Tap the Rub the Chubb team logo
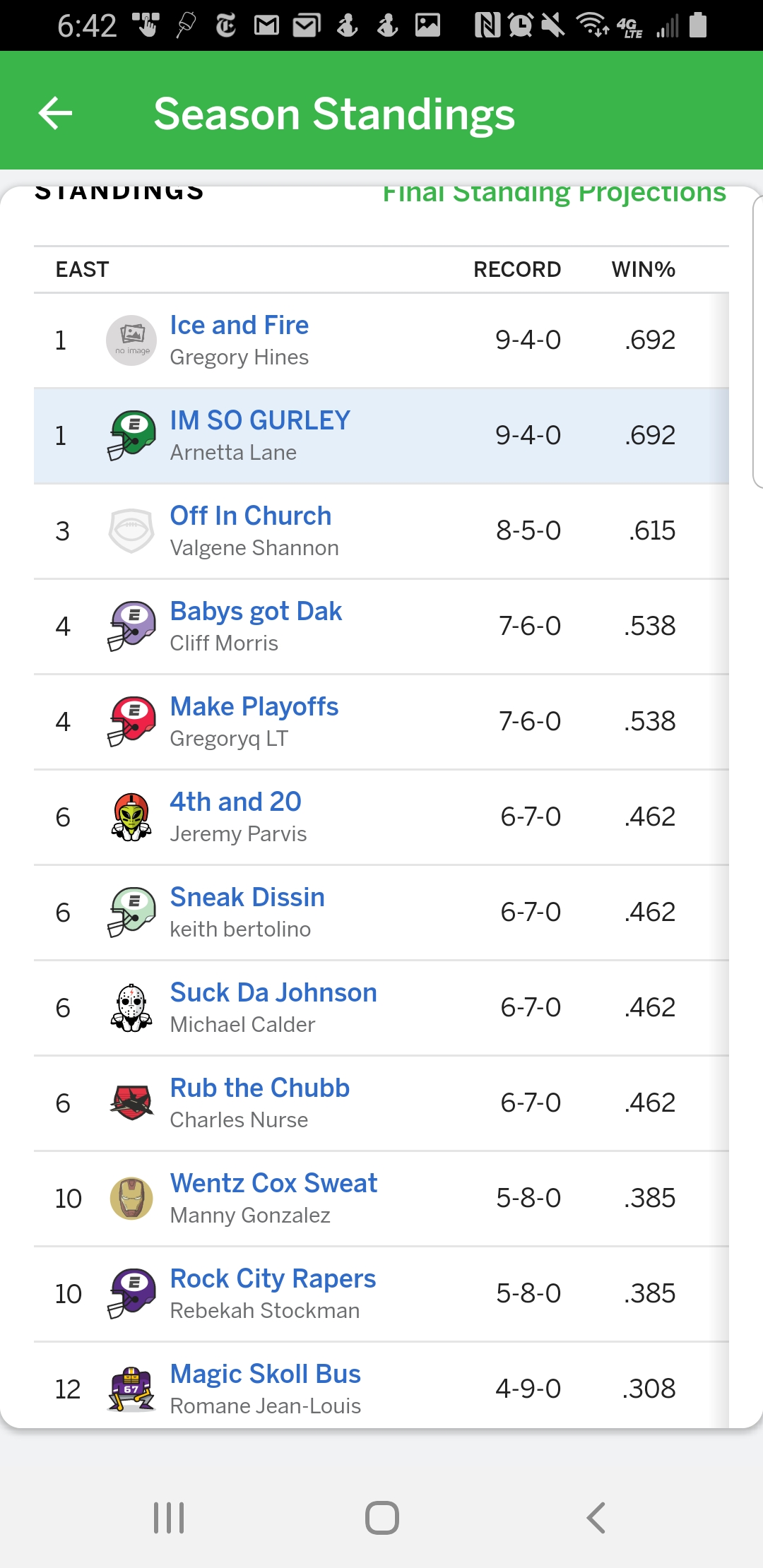The height and width of the screenshot is (1568, 763). [x=131, y=1103]
